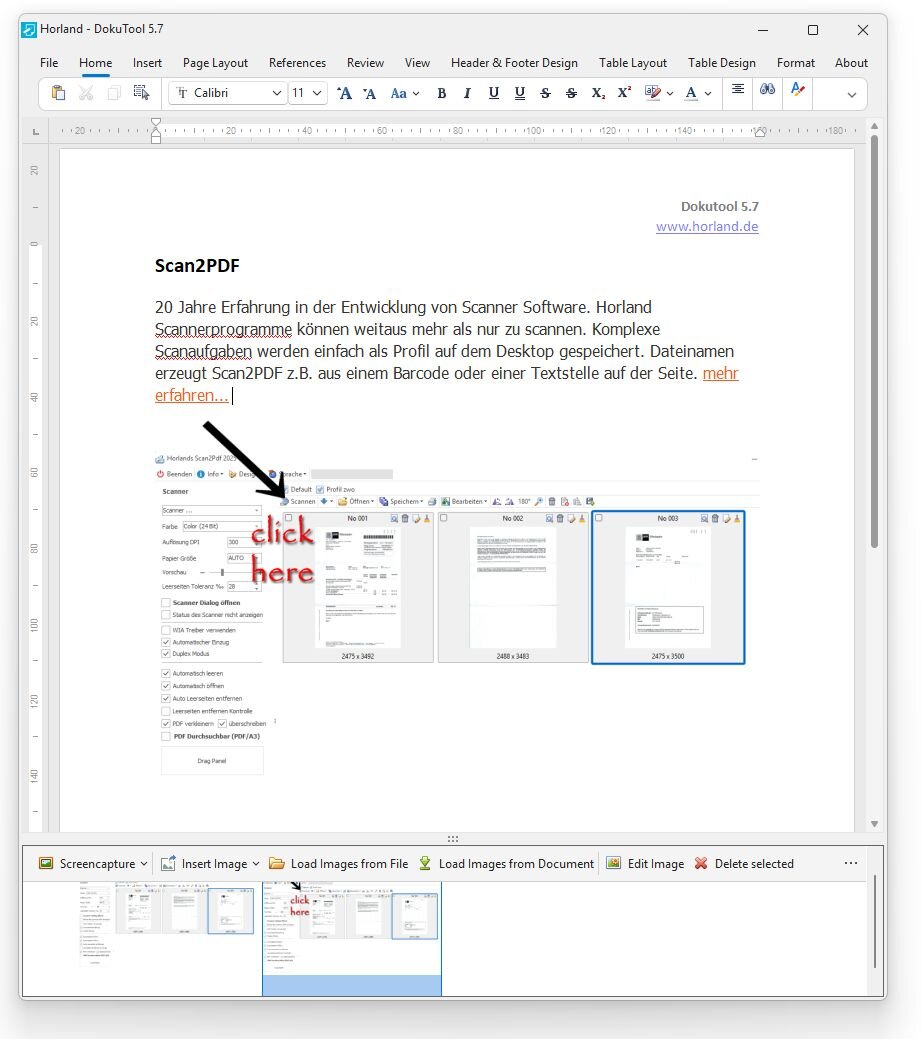Viewport: 921px width, 1039px height.
Task: Open the About tab
Action: 851,63
